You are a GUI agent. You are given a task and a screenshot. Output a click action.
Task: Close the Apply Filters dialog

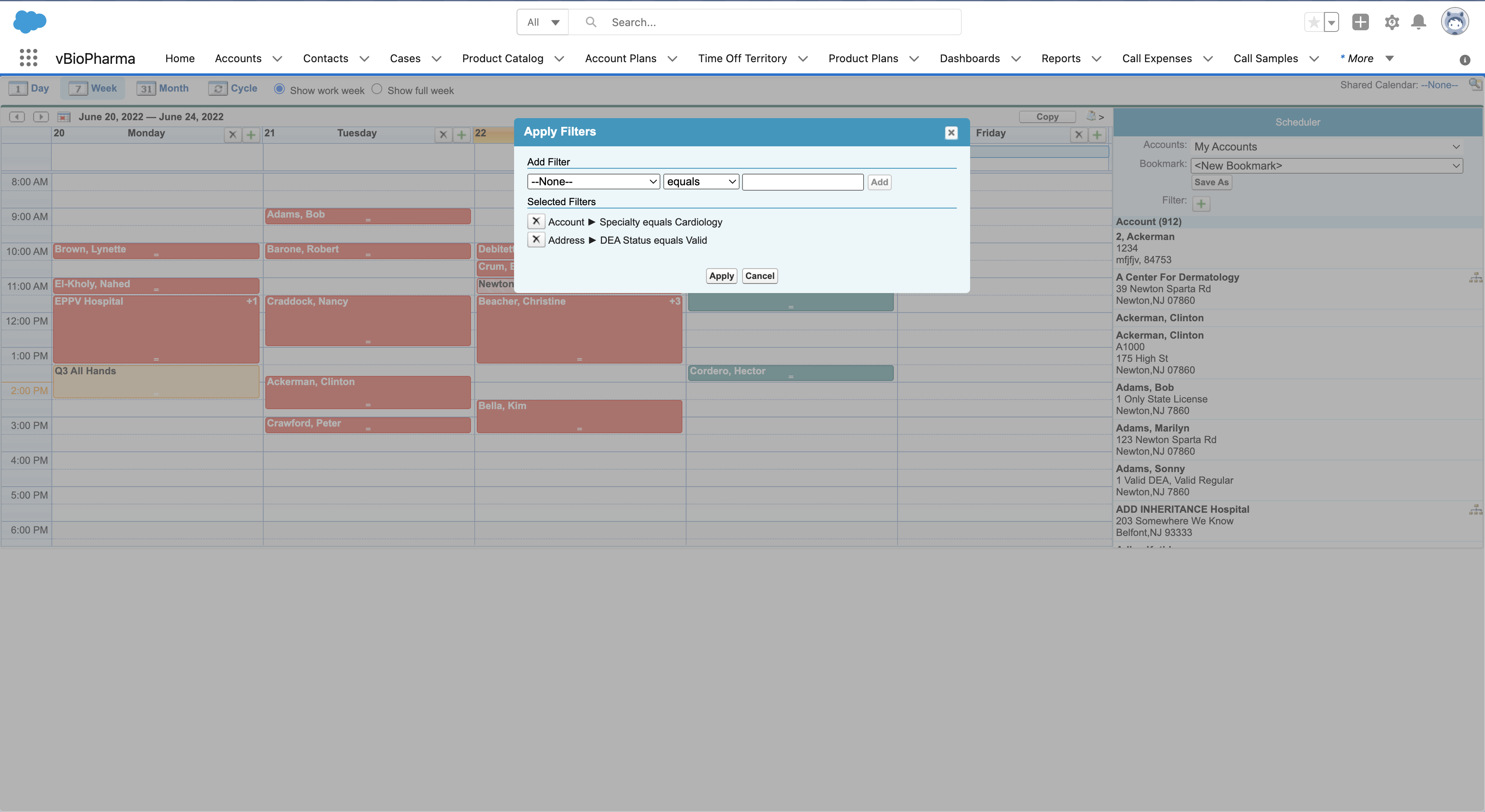(x=951, y=133)
